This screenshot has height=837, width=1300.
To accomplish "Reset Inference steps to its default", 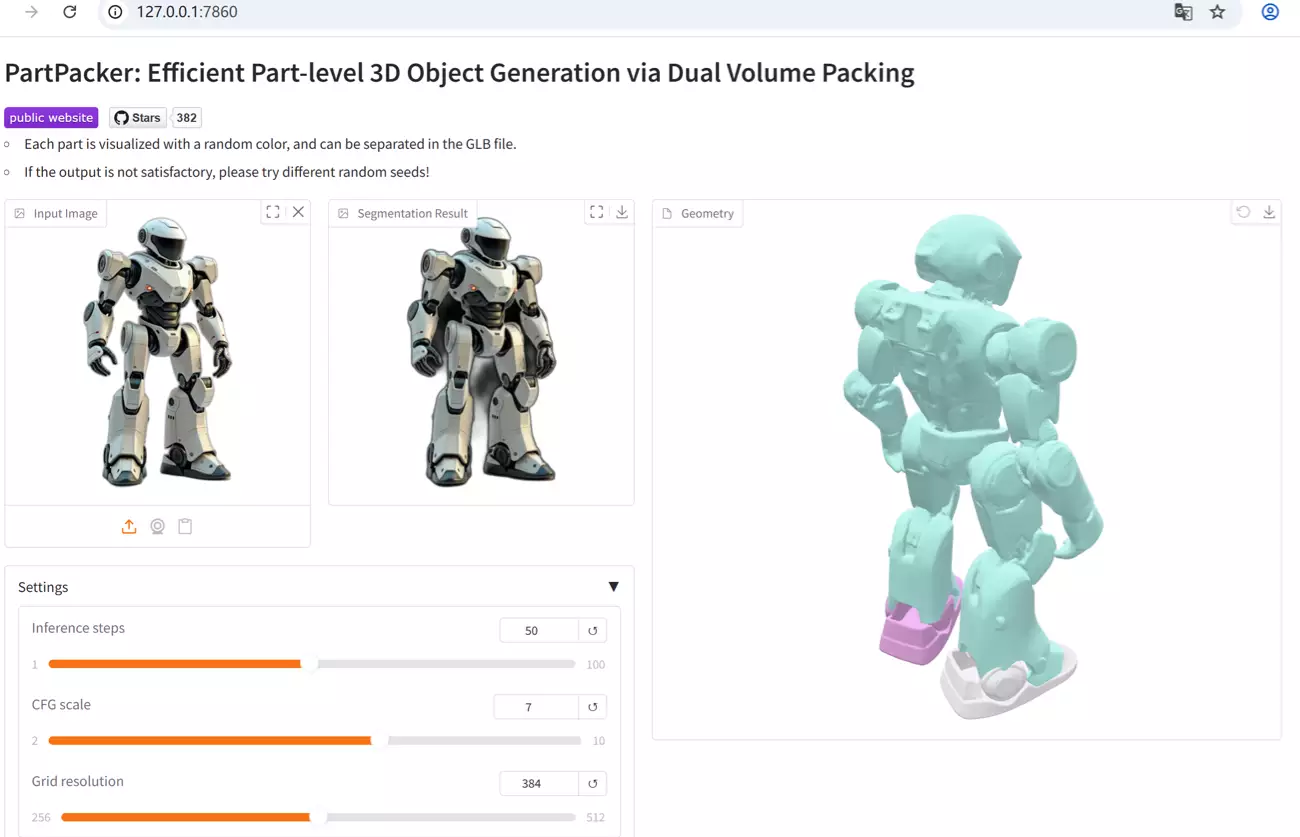I will [593, 630].
